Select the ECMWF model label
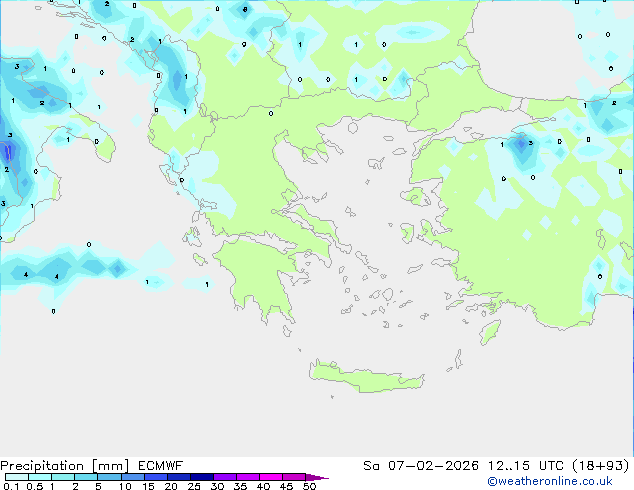Viewport: 634px width, 490px height. point(161,465)
